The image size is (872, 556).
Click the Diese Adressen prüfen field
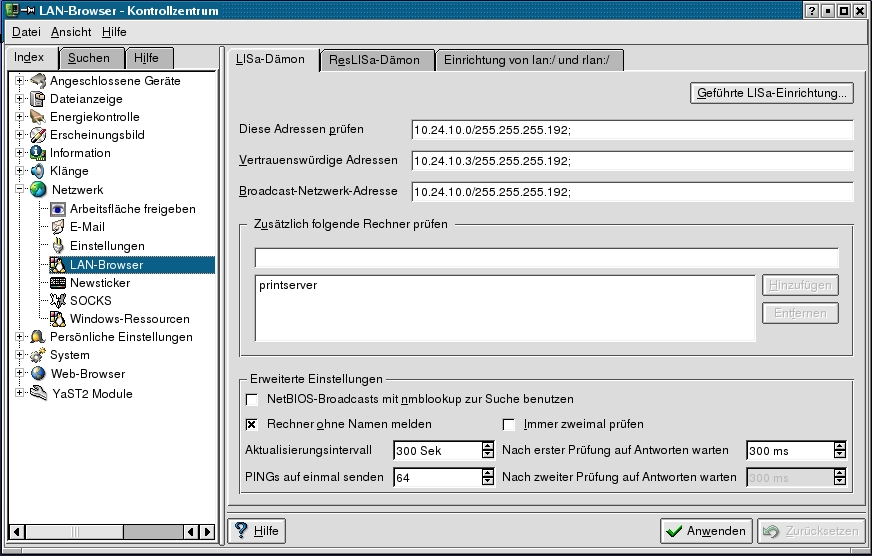(x=632, y=130)
